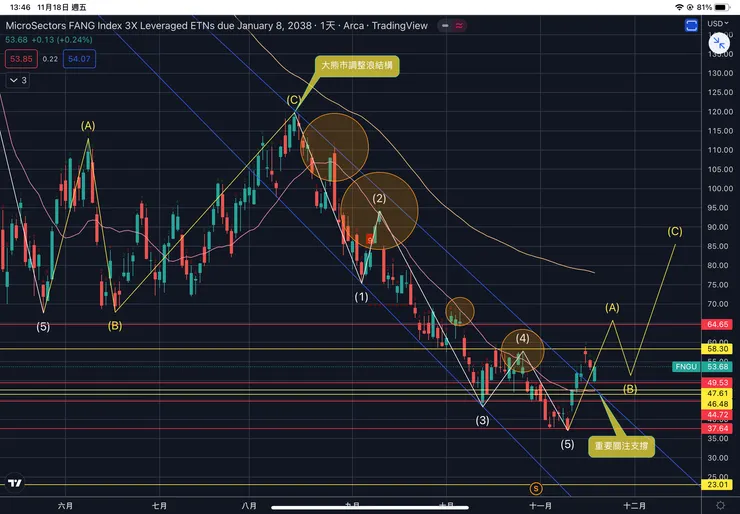
Task: Select the orange circle just below the (C) peak
Action: point(335,147)
